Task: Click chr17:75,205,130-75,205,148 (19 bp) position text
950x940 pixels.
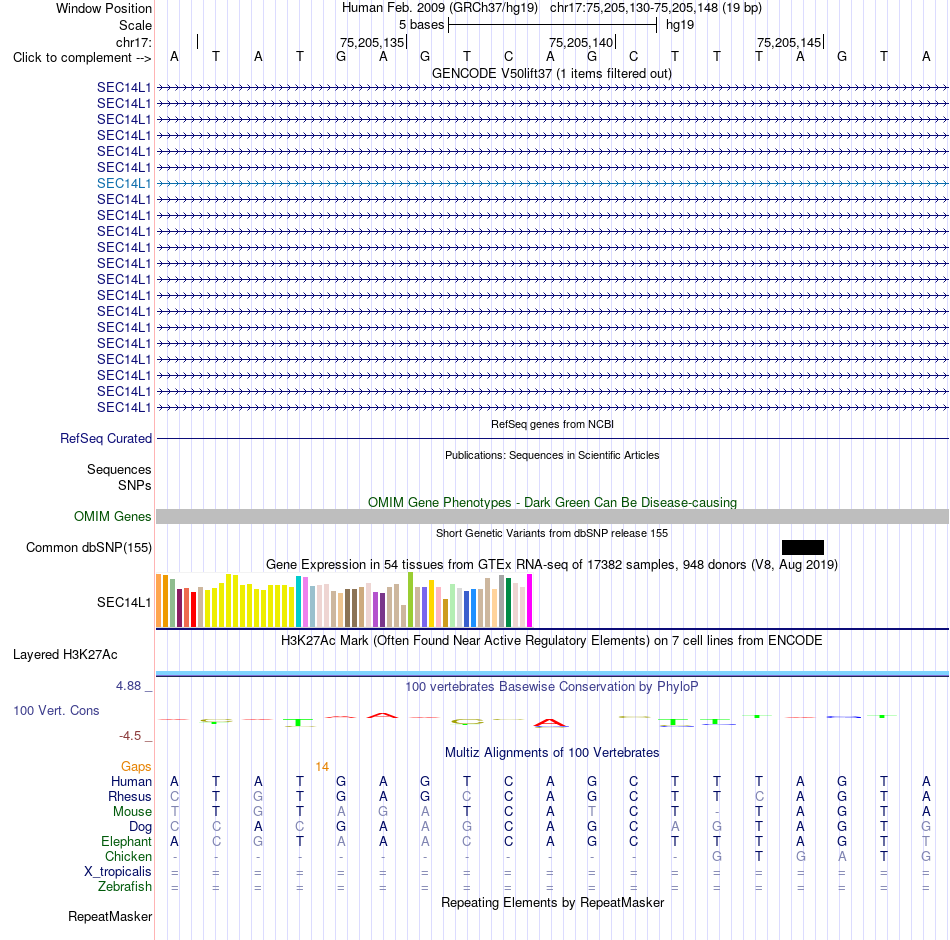Action: coord(656,8)
